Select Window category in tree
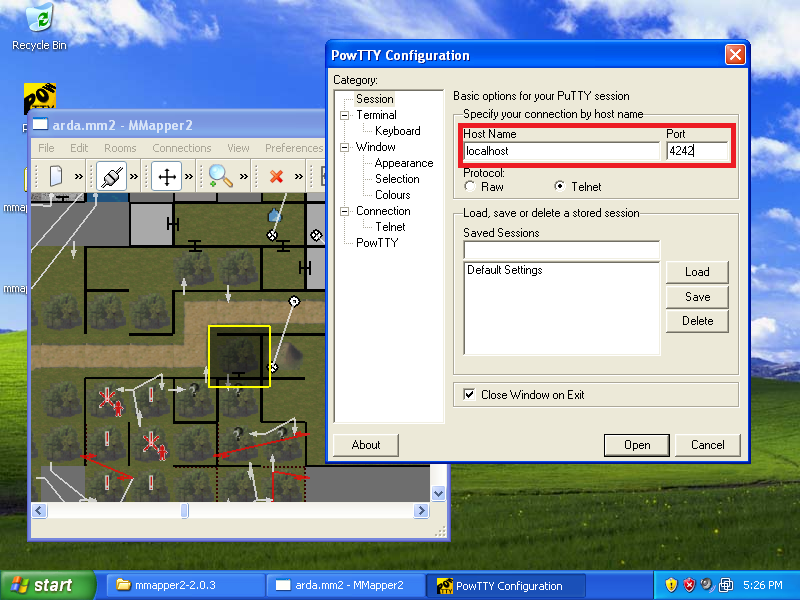Image resolution: width=800 pixels, height=600 pixels. coord(376,147)
